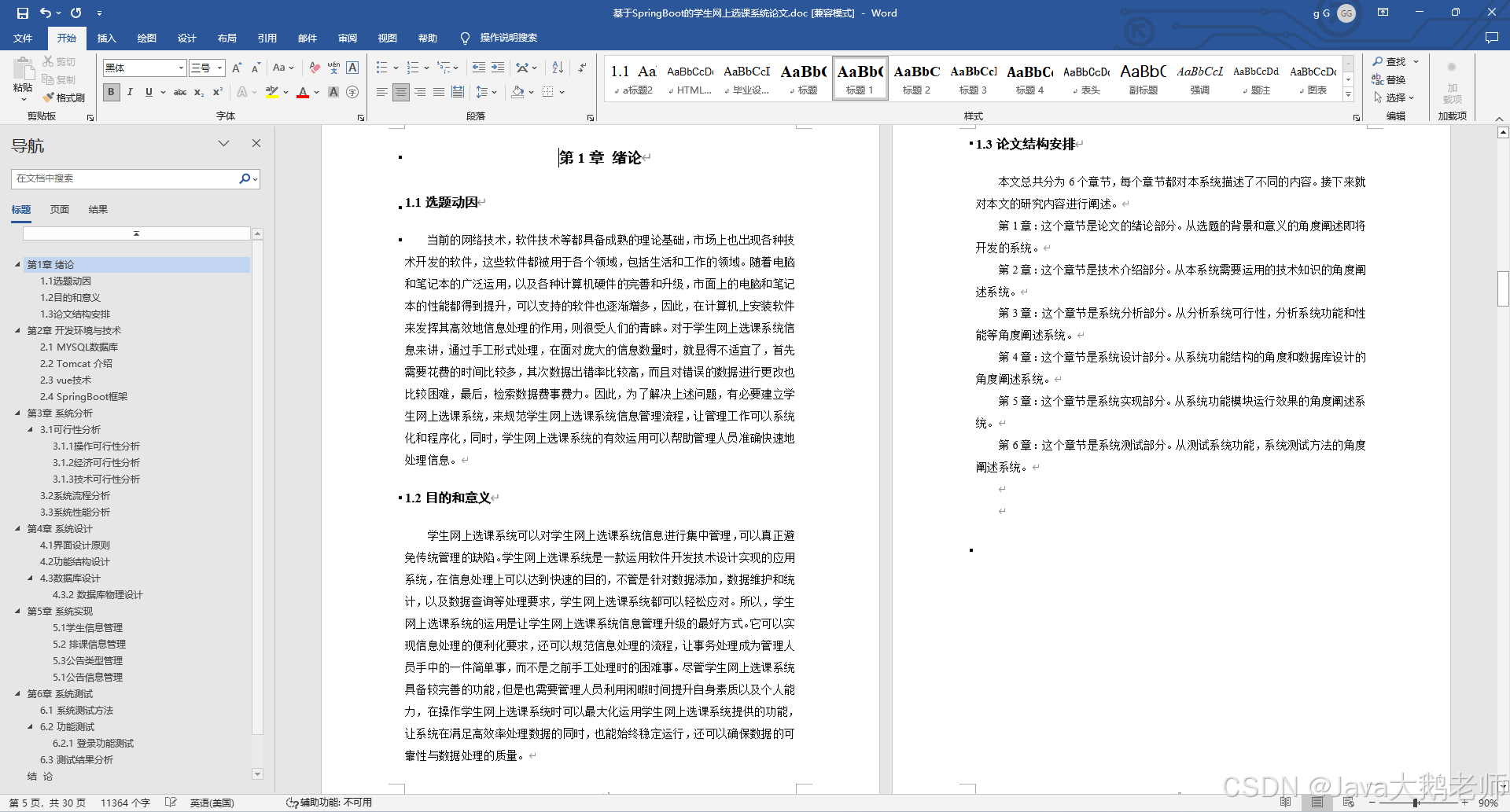Screen dimensions: 1510x812
Task: Open the bullets list dropdown arrow
Action: pyautogui.click(x=396, y=68)
